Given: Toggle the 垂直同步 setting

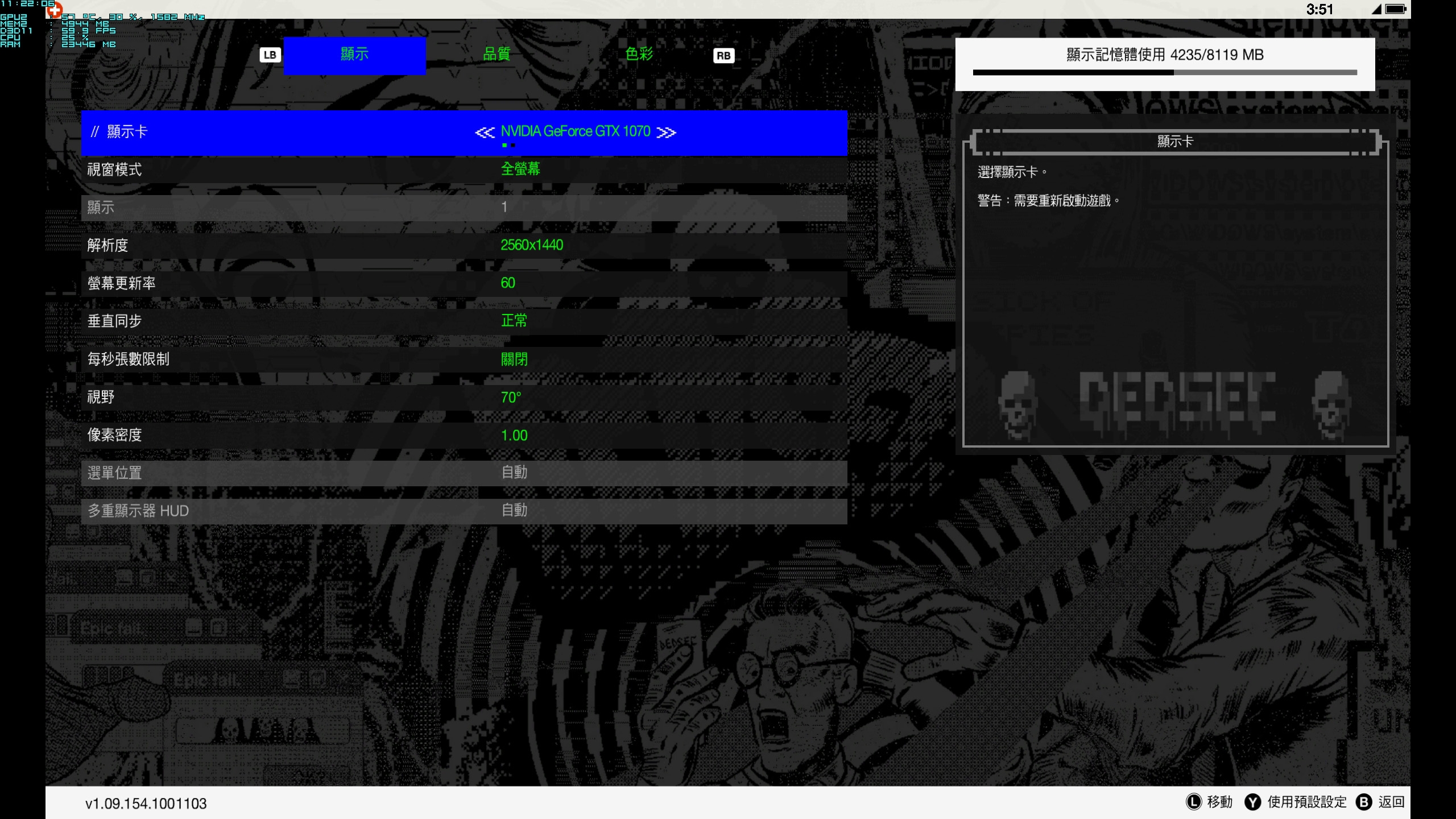Looking at the screenshot, I should click(x=464, y=321).
